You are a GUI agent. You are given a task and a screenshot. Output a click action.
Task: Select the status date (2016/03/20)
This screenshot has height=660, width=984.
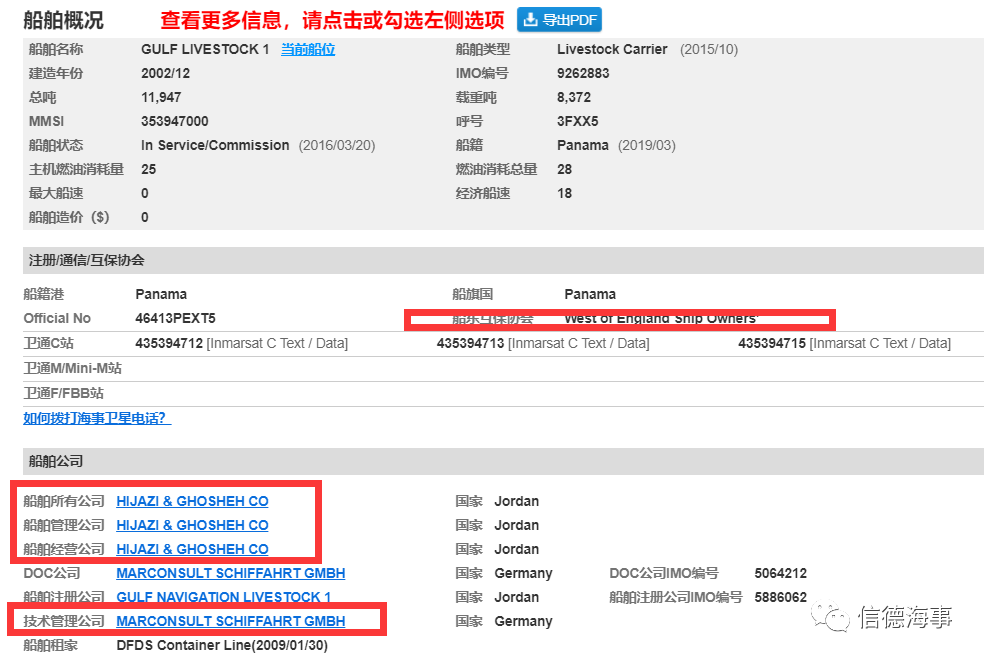point(337,146)
